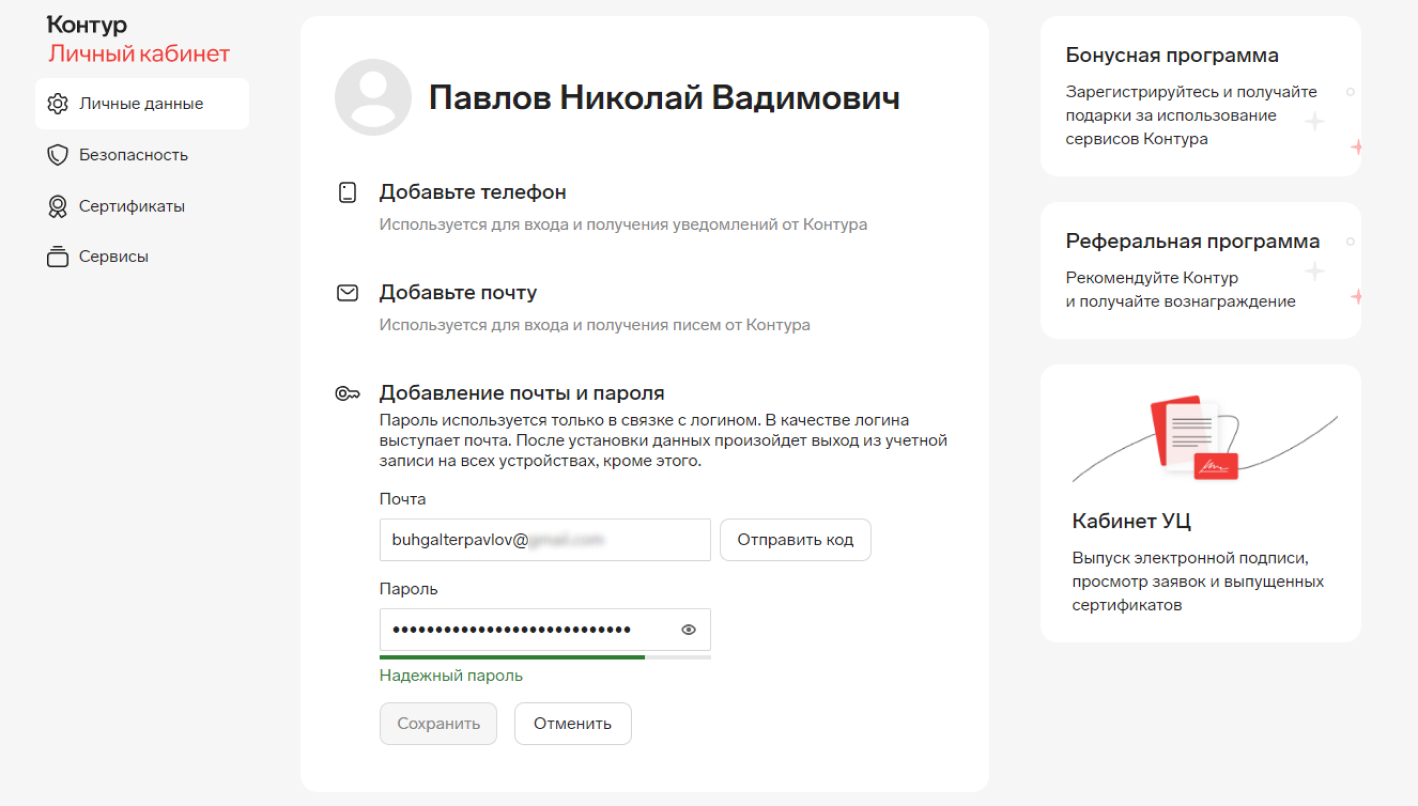Click the Сохранить button

coord(438,724)
